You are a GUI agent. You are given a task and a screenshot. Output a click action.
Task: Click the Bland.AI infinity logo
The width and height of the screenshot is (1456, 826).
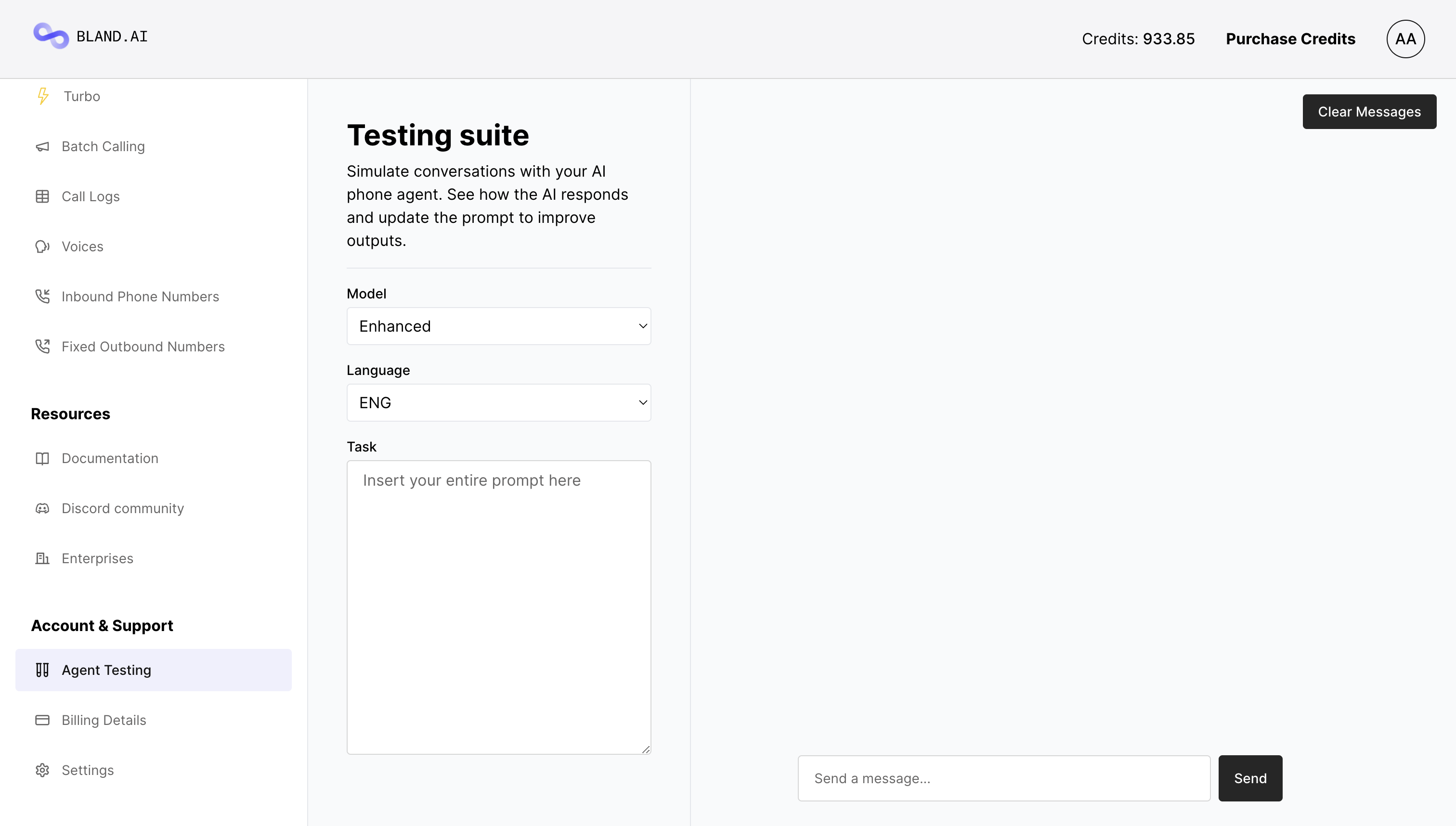pyautogui.click(x=51, y=36)
